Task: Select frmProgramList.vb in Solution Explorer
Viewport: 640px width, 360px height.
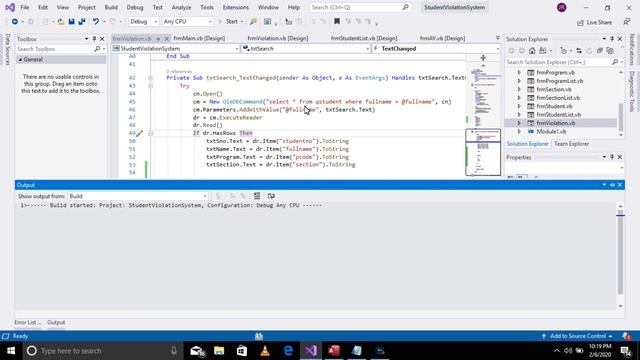Action: [559, 81]
